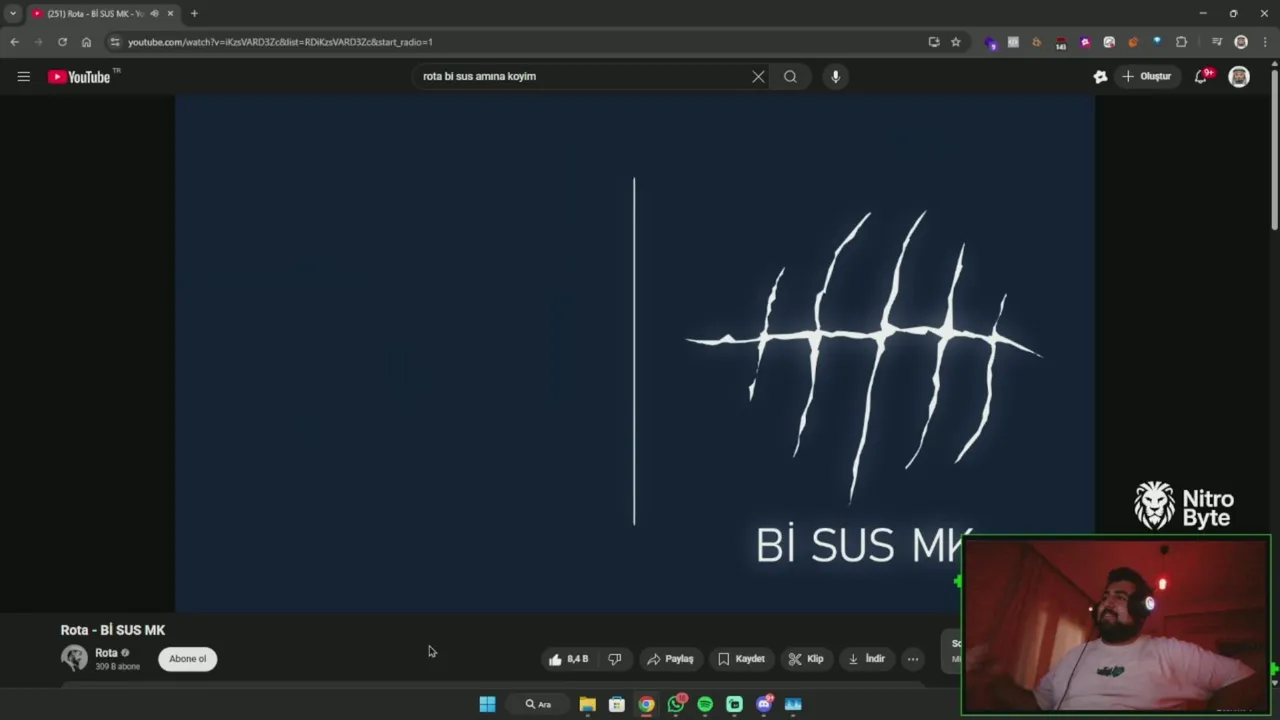
Task: Open Discord from the taskbar
Action: 764,704
